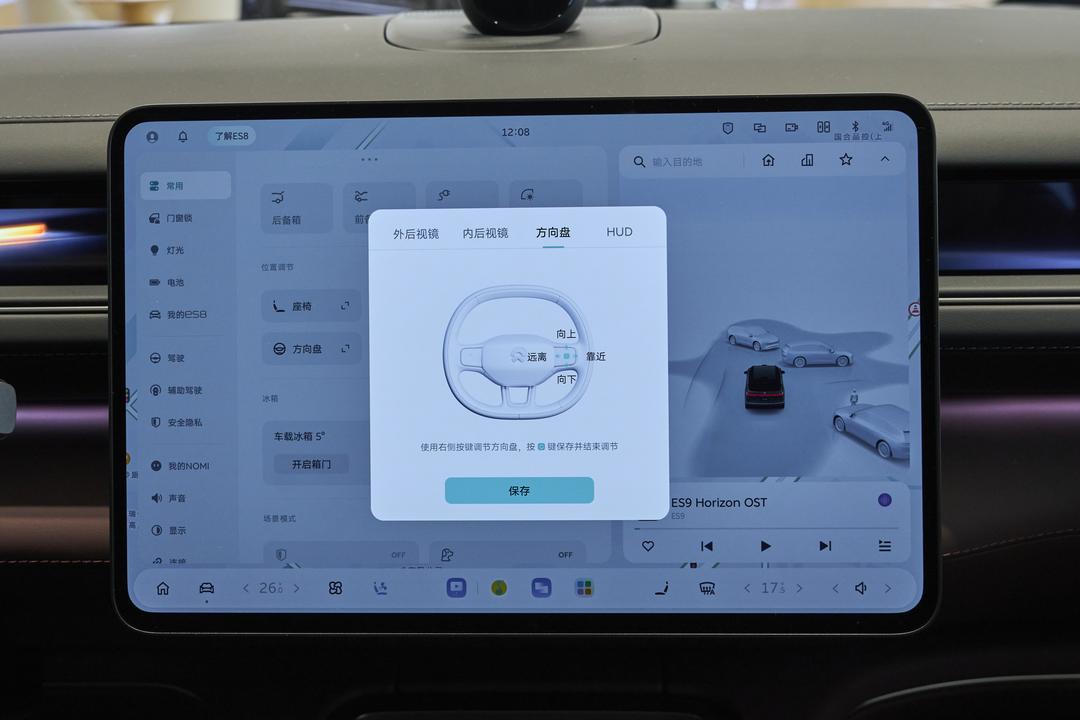Increase driver temperature with right arrow
Image resolution: width=1080 pixels, height=720 pixels.
[x=297, y=588]
